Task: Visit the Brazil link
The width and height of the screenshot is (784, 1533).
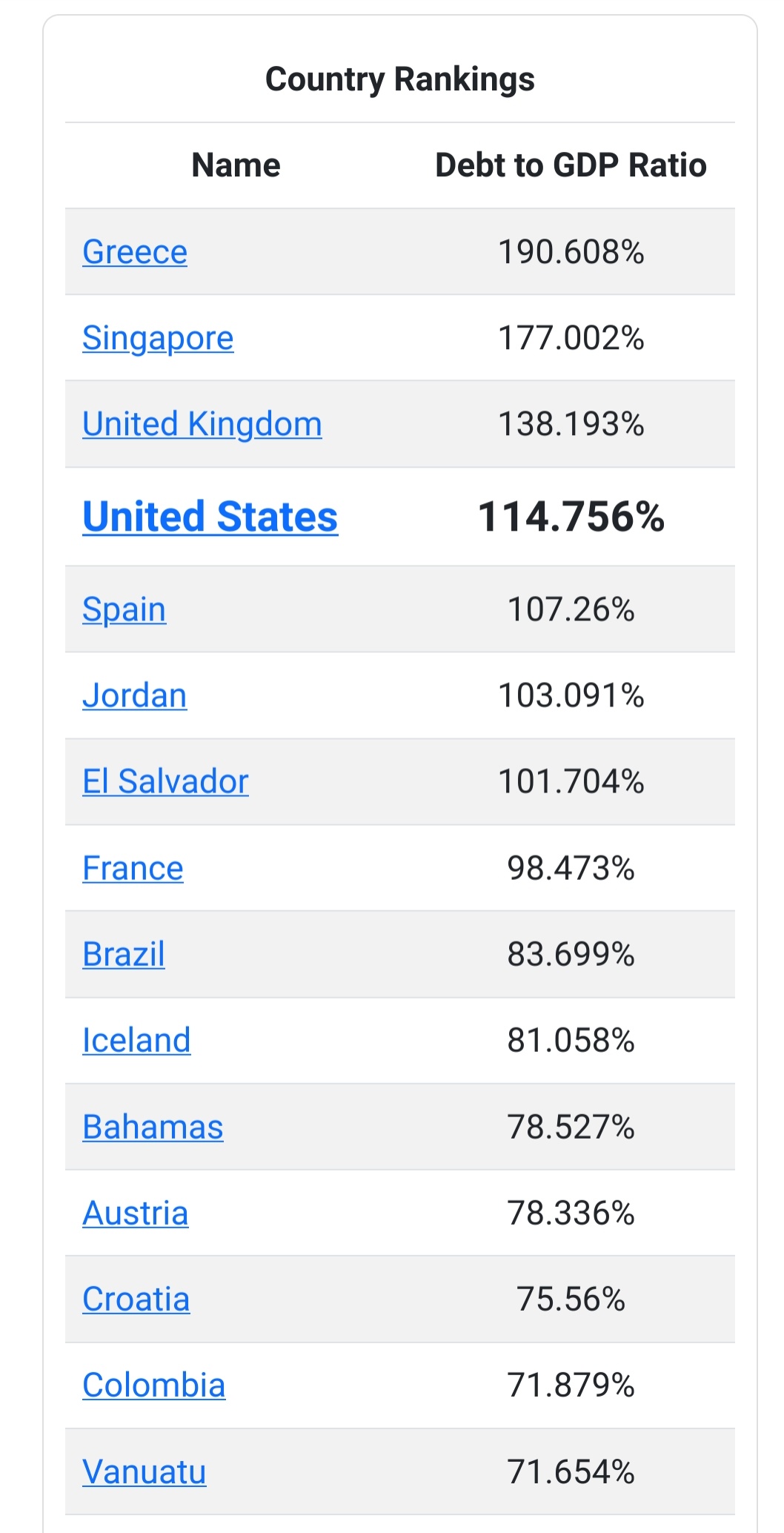Action: click(124, 954)
